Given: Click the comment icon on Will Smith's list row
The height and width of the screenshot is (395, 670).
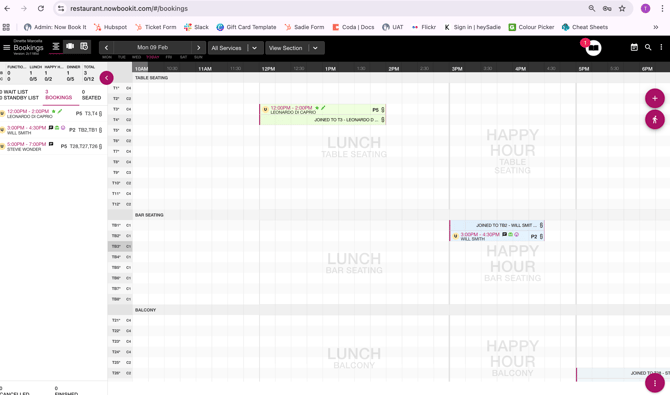Looking at the screenshot, I should click(51, 127).
